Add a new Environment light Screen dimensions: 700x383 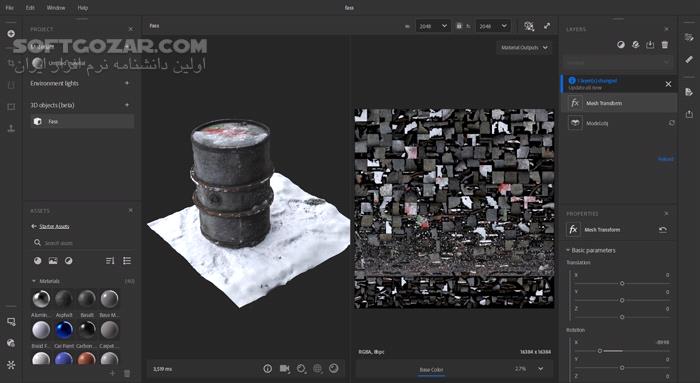tap(127, 83)
